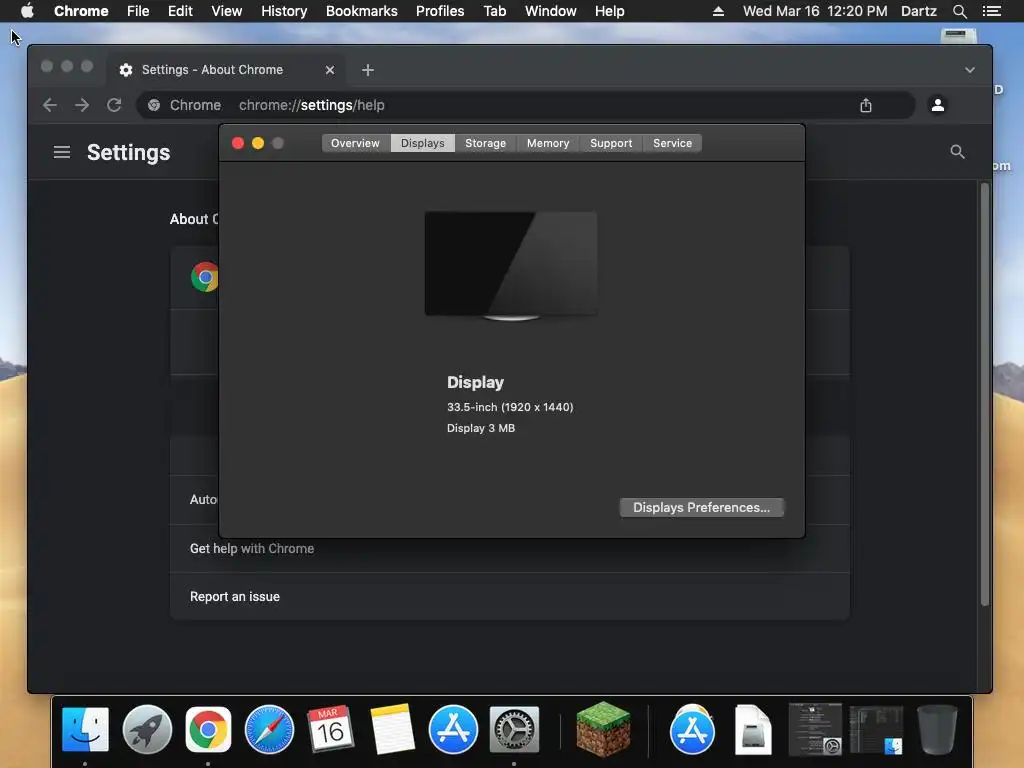This screenshot has width=1024, height=768.
Task: Open the View menu
Action: (x=227, y=11)
